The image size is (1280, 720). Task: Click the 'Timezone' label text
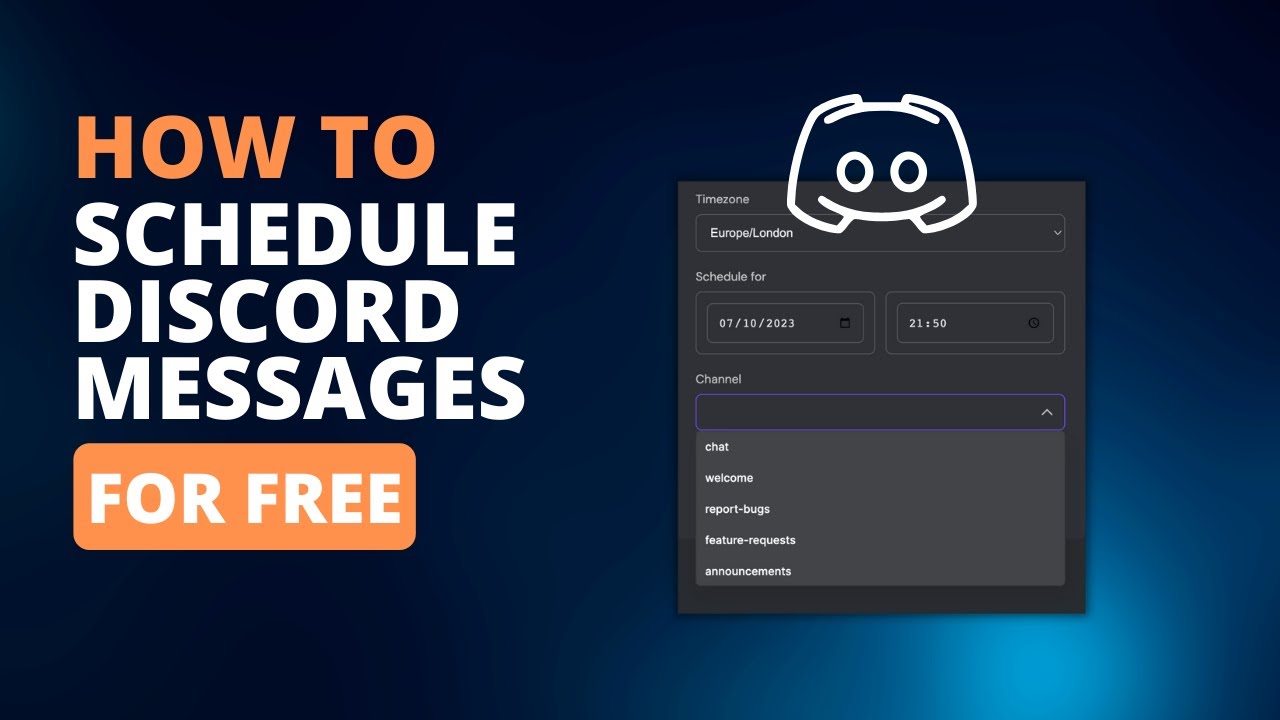coord(722,200)
